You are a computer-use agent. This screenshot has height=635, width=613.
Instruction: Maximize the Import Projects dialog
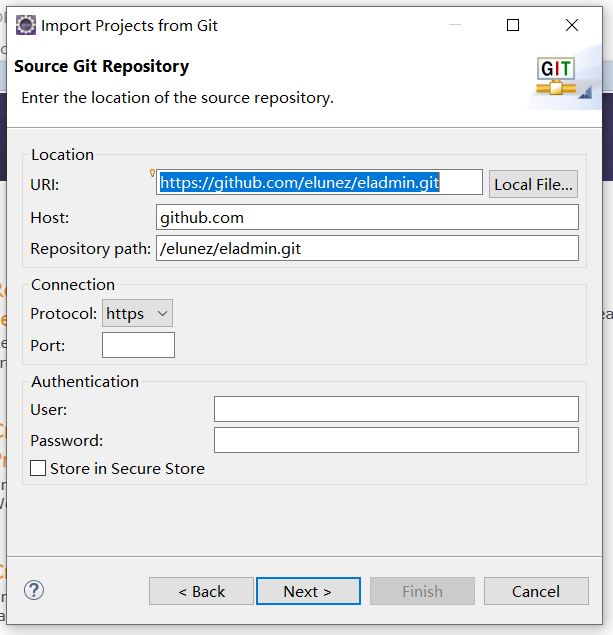(x=513, y=25)
